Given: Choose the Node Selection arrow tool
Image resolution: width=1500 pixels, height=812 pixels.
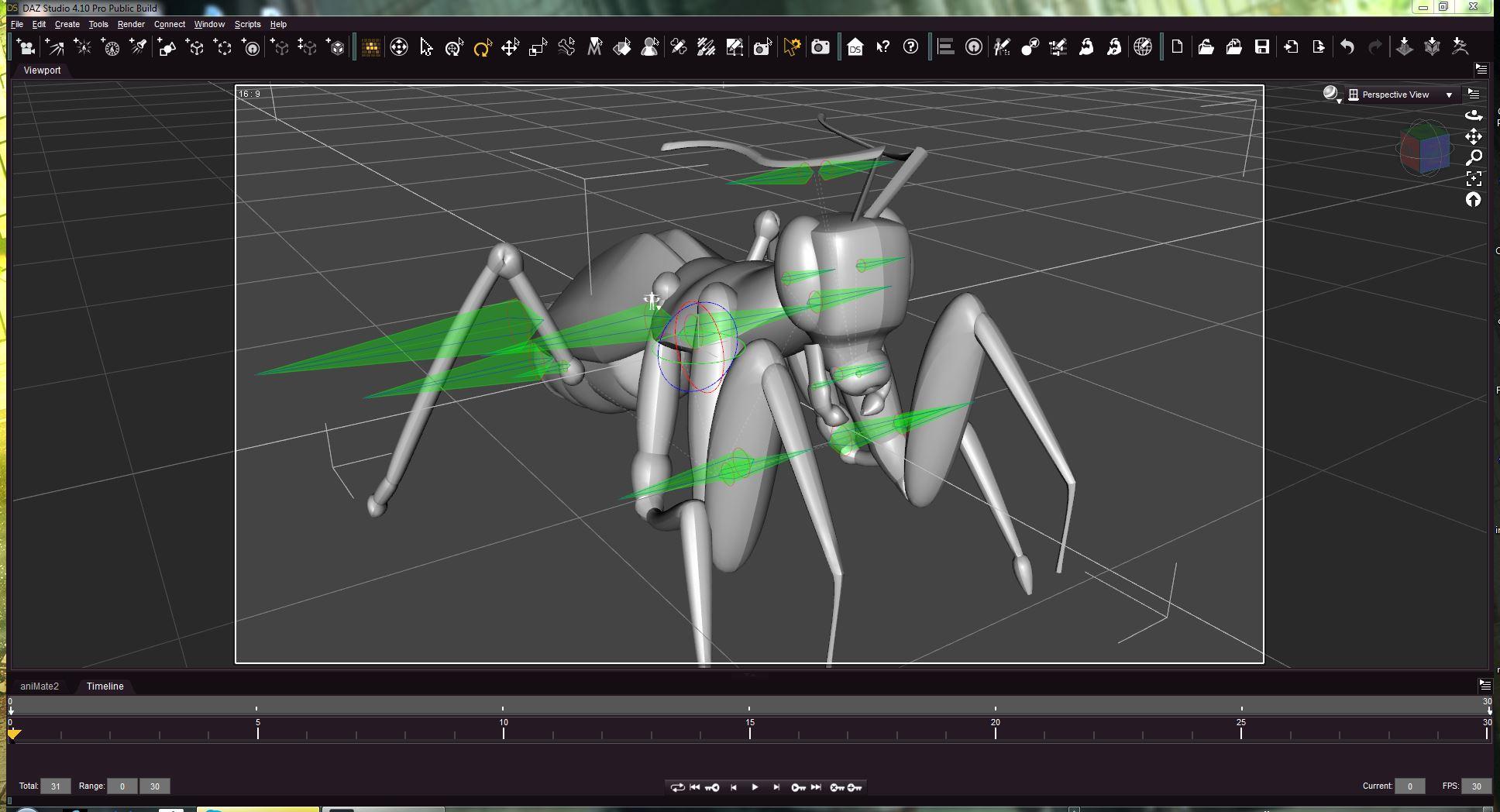Looking at the screenshot, I should click(x=426, y=47).
